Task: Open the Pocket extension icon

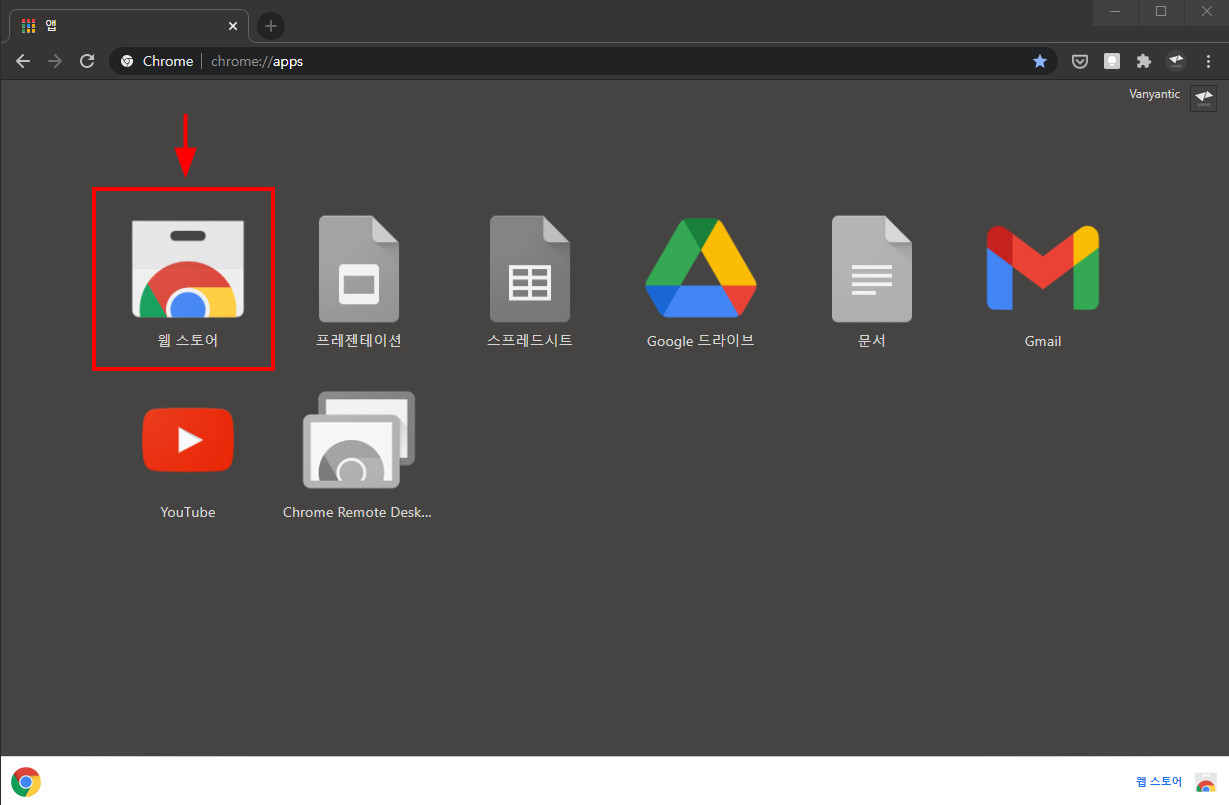Action: point(1080,61)
